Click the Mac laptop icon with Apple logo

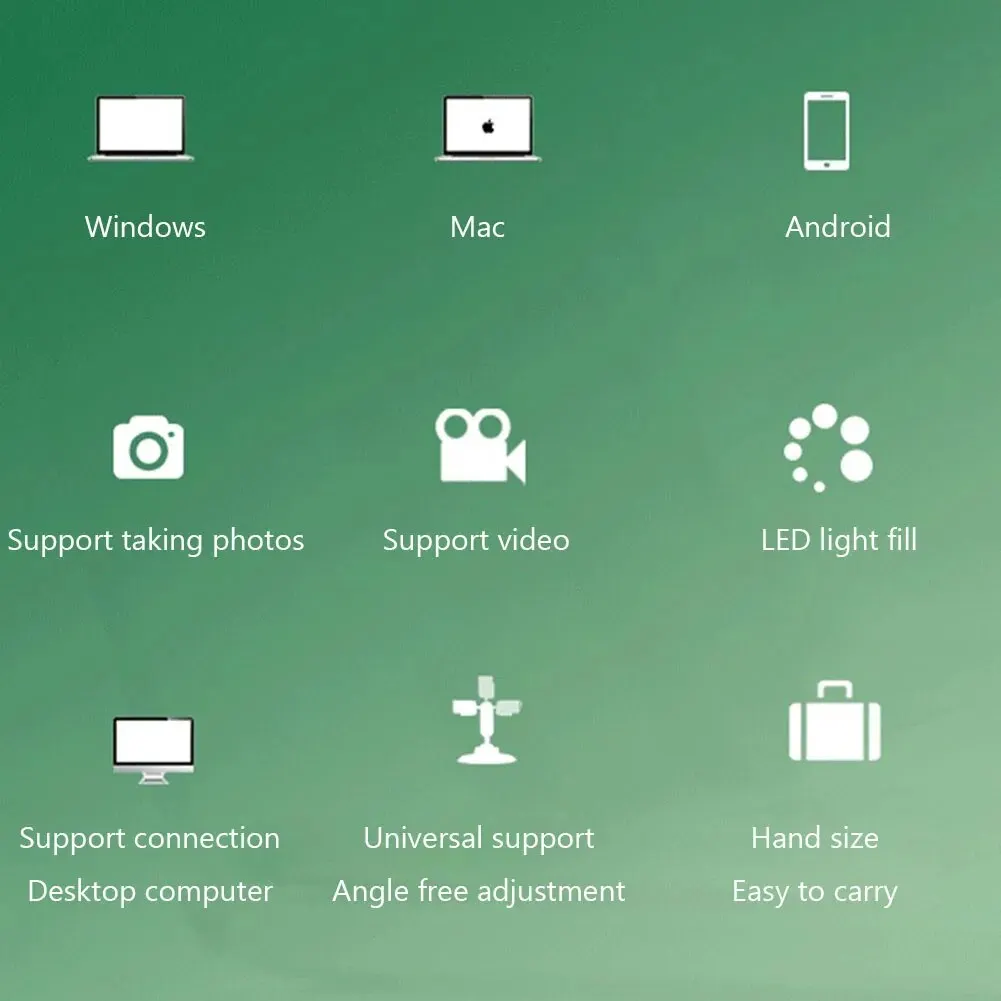pyautogui.click(x=488, y=128)
